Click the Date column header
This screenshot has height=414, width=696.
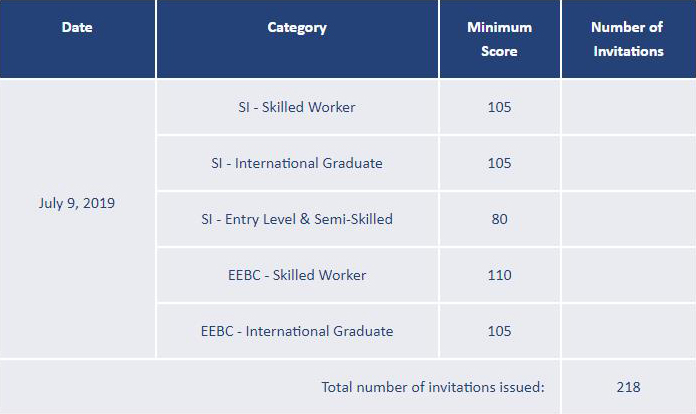tap(77, 28)
